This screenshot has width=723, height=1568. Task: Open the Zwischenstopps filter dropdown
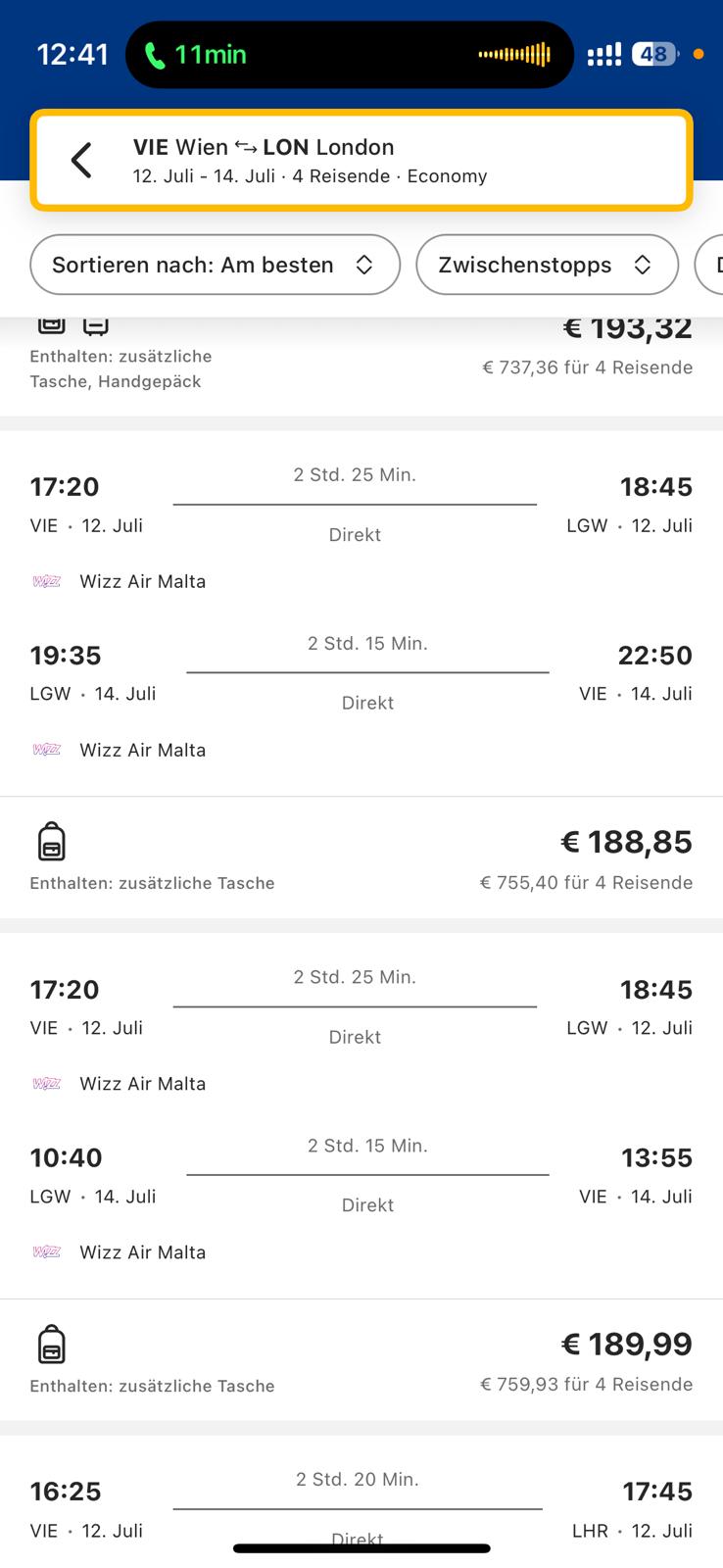click(547, 265)
